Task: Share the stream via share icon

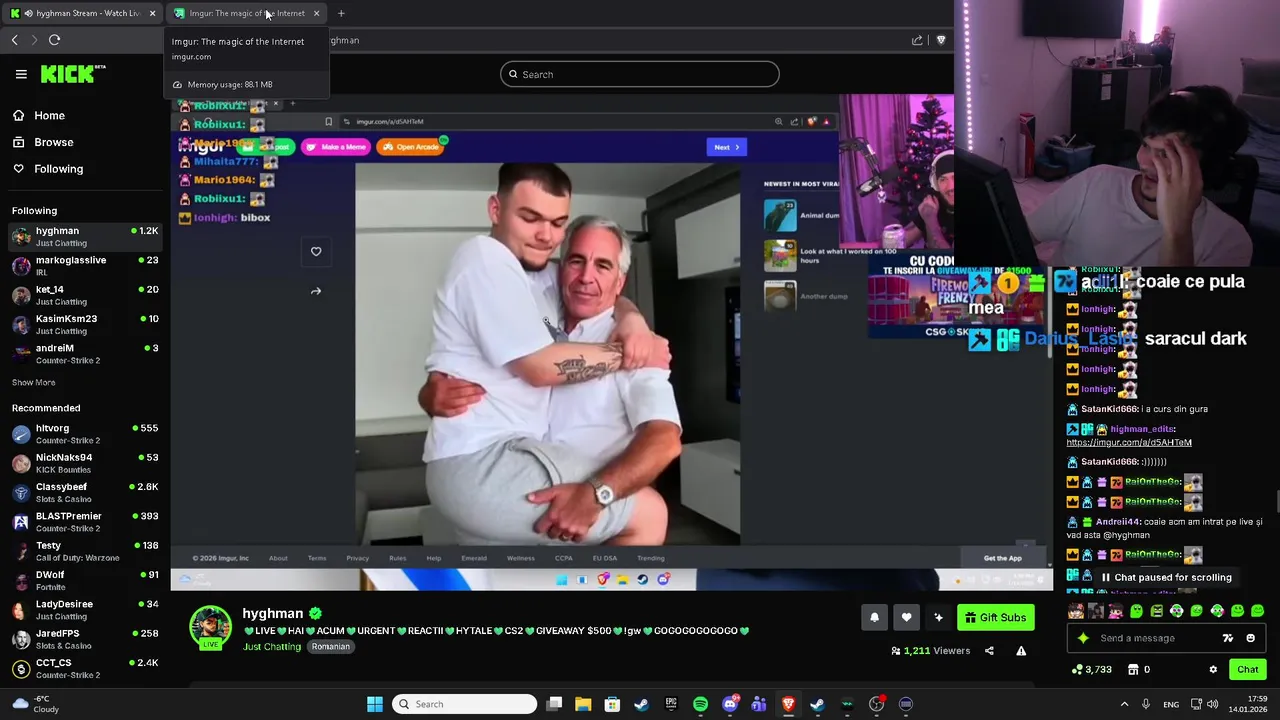Action: point(989,651)
